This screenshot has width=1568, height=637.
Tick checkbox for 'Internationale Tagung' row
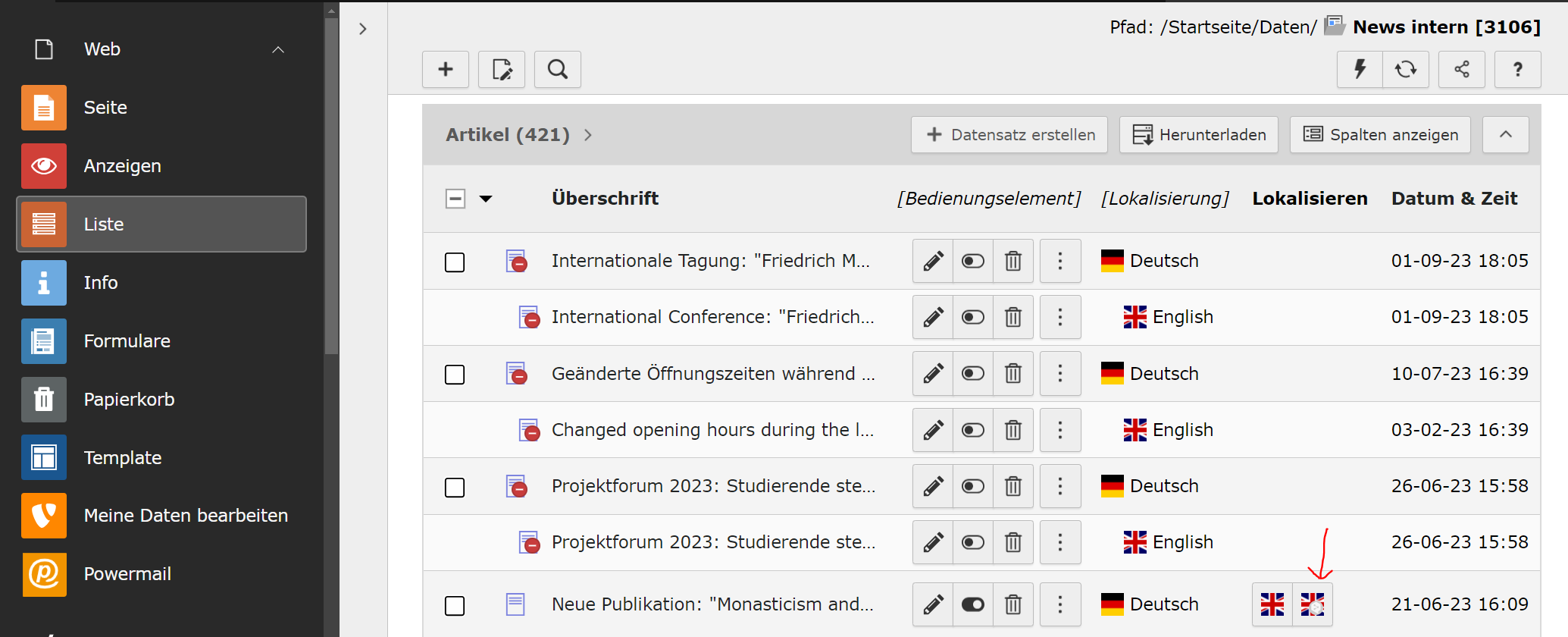[455, 262]
